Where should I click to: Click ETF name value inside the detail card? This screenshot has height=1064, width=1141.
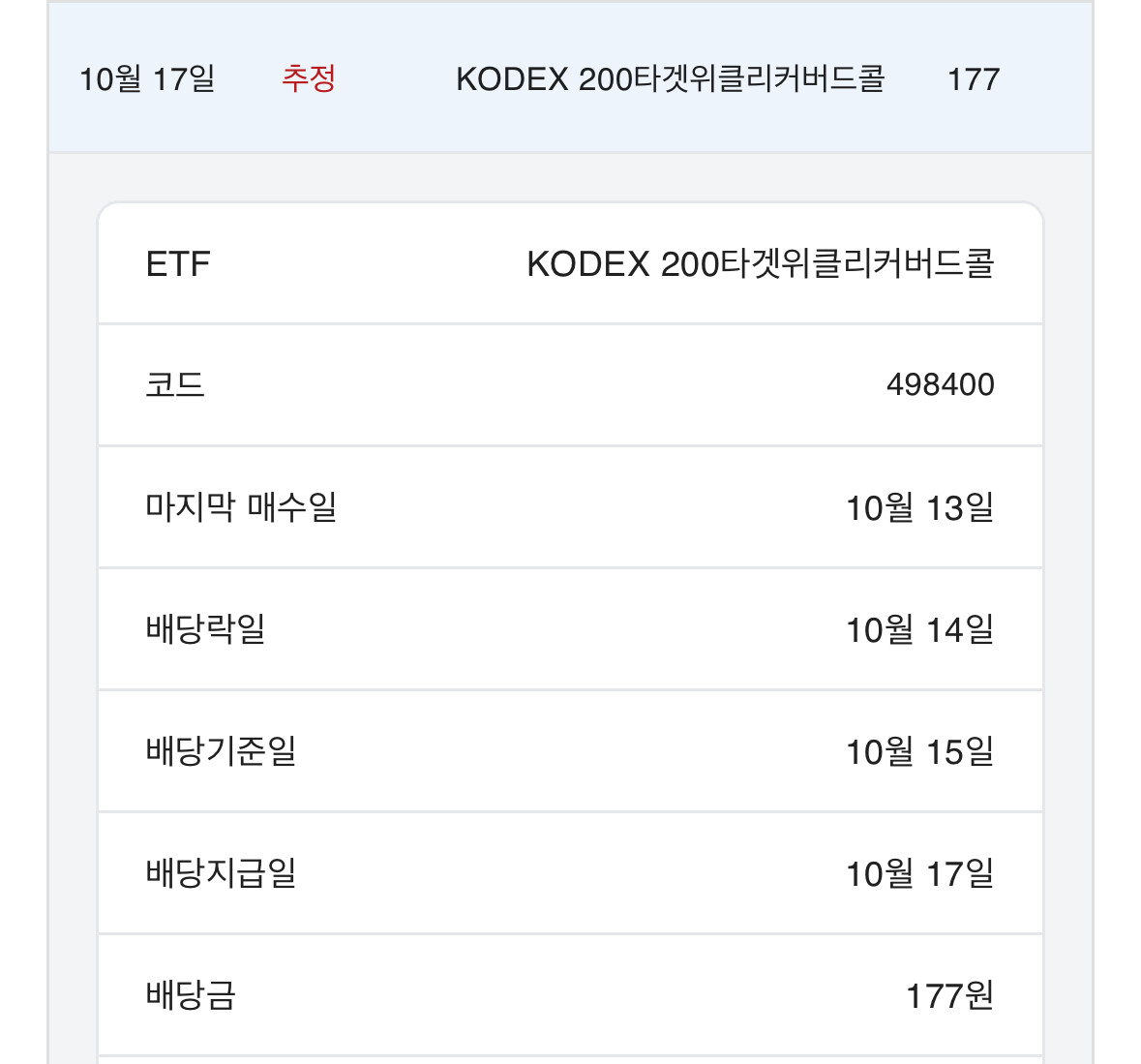[760, 264]
